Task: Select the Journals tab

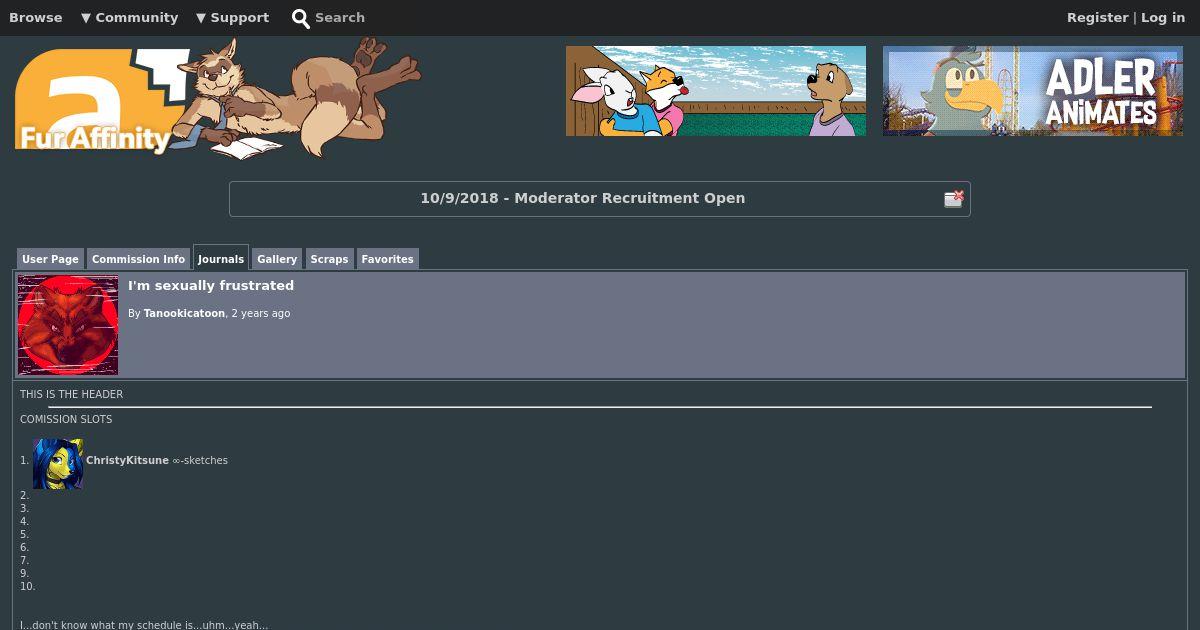Action: click(x=221, y=258)
